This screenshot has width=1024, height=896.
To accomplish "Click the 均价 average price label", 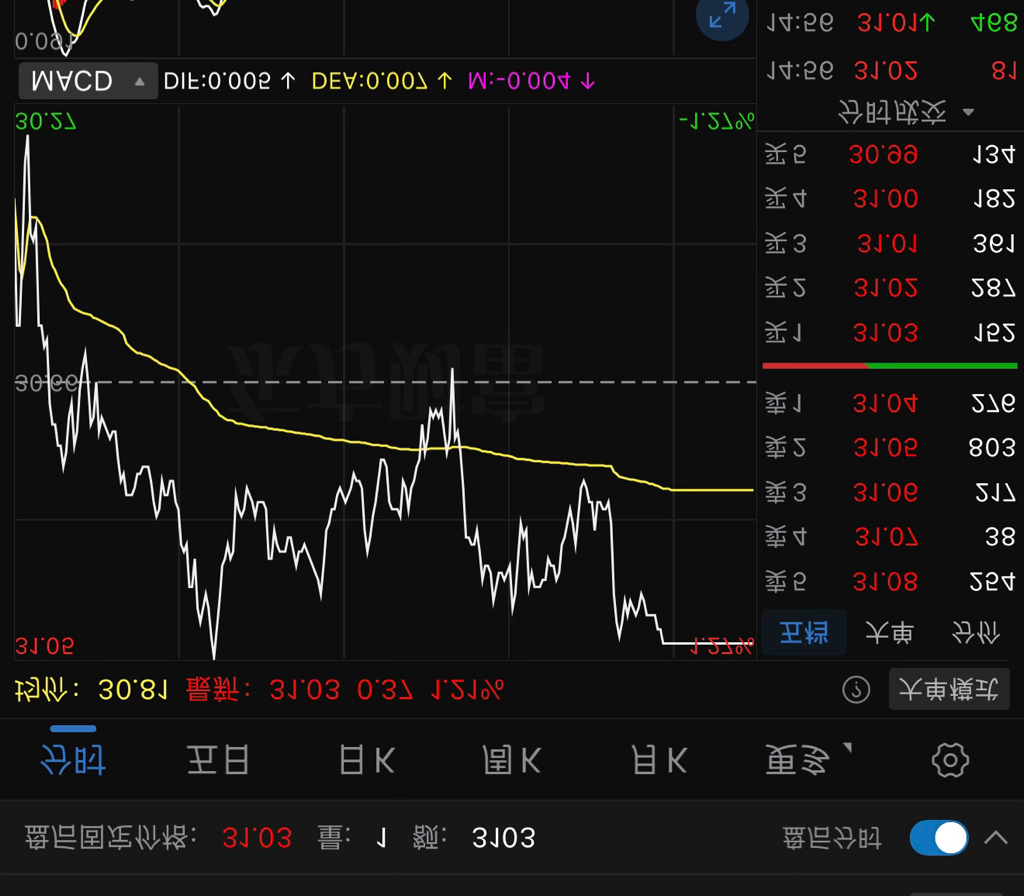I will pos(46,690).
